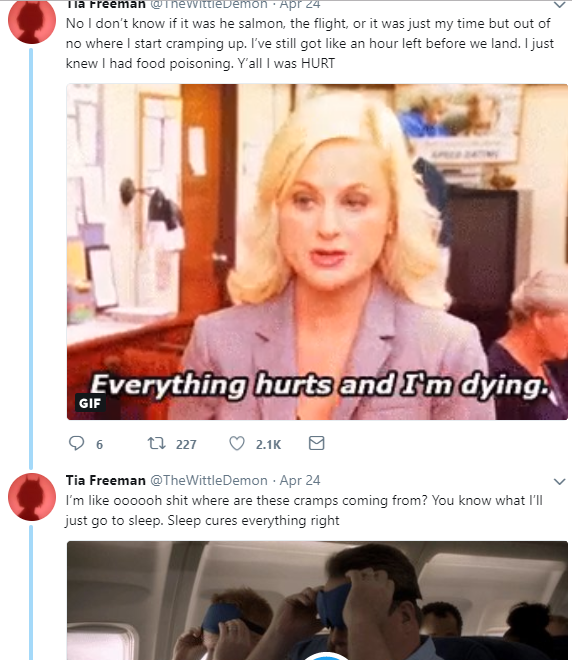Expand the cut-off chevron on the salmon tweet
572x660 pixels.
(x=559, y=5)
